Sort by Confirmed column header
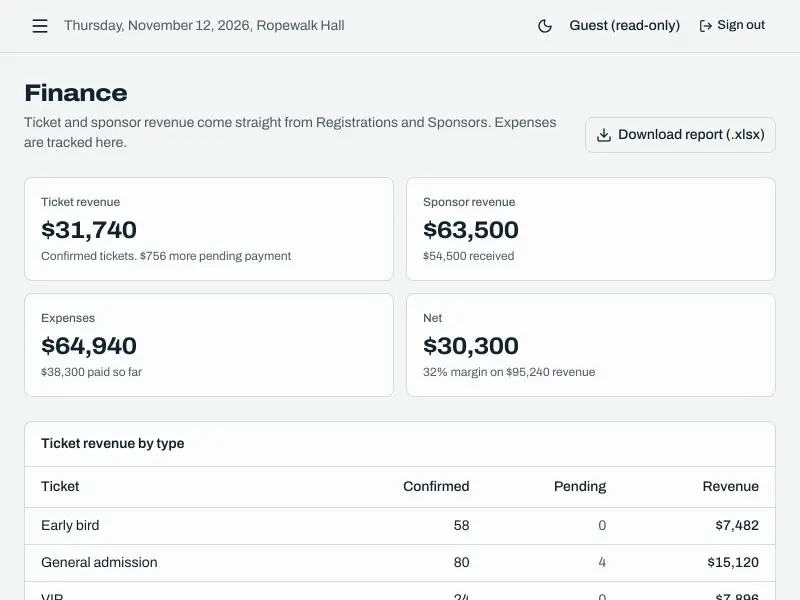800x600 pixels. tap(436, 486)
